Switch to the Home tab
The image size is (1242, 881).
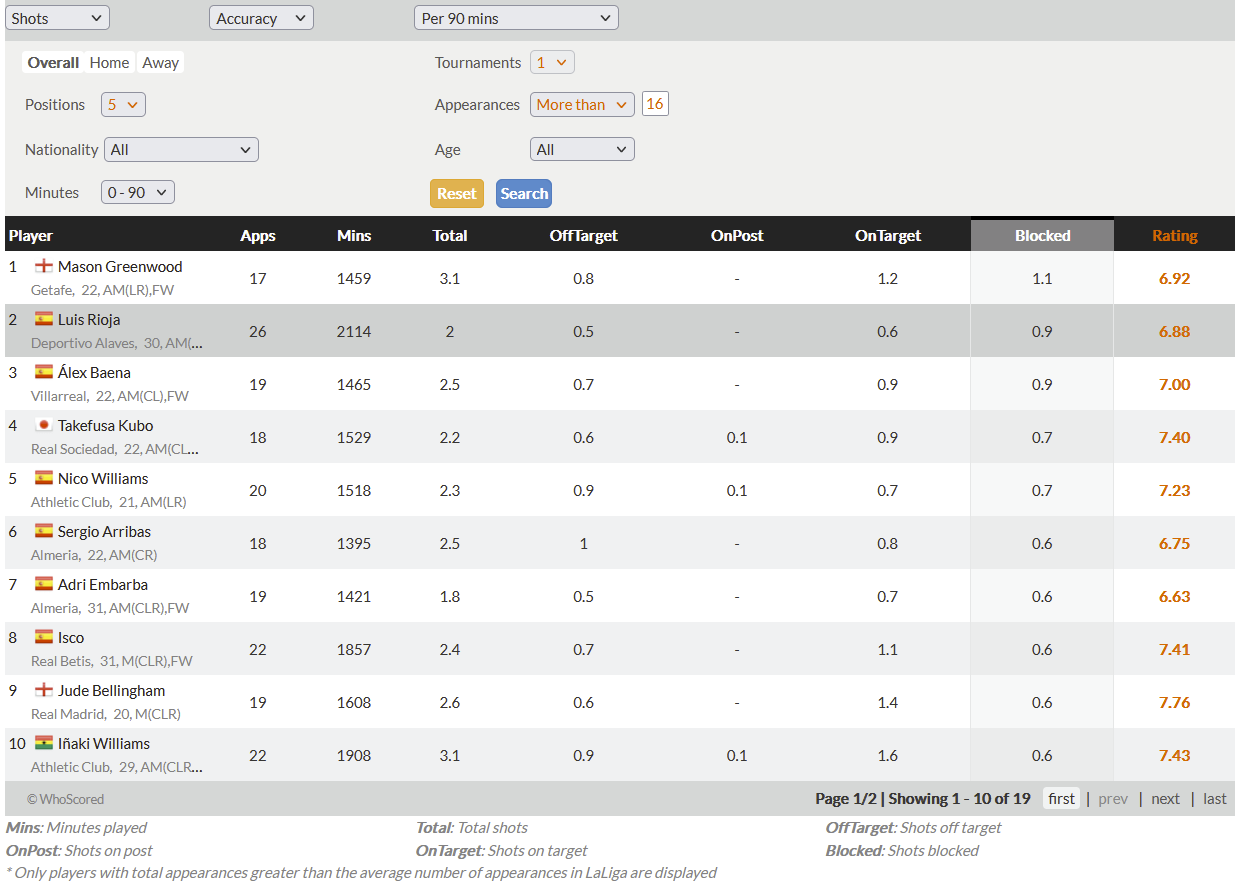[110, 62]
